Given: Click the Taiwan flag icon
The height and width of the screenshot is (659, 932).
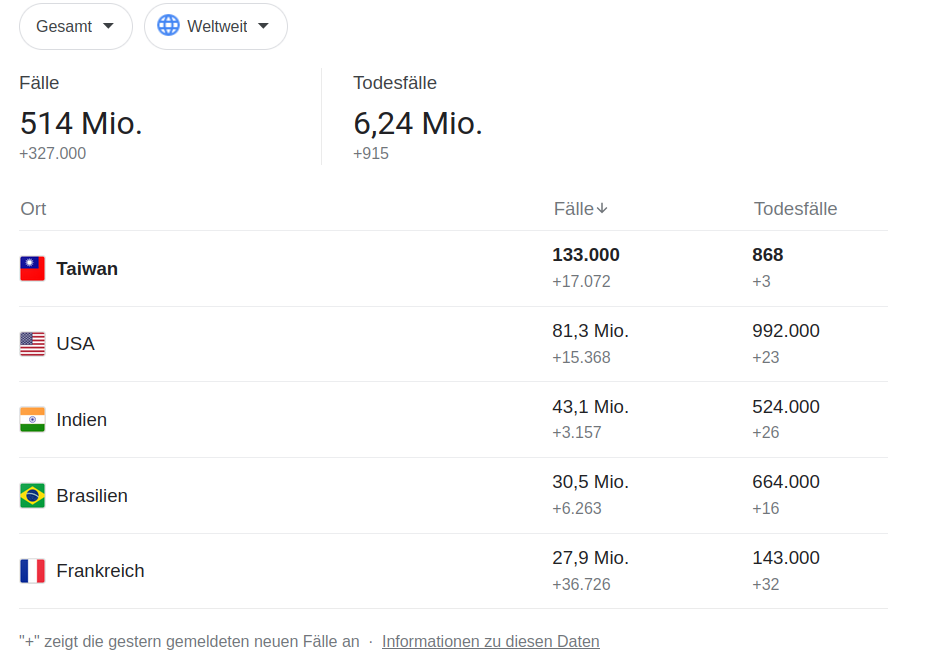Looking at the screenshot, I should pos(32,269).
